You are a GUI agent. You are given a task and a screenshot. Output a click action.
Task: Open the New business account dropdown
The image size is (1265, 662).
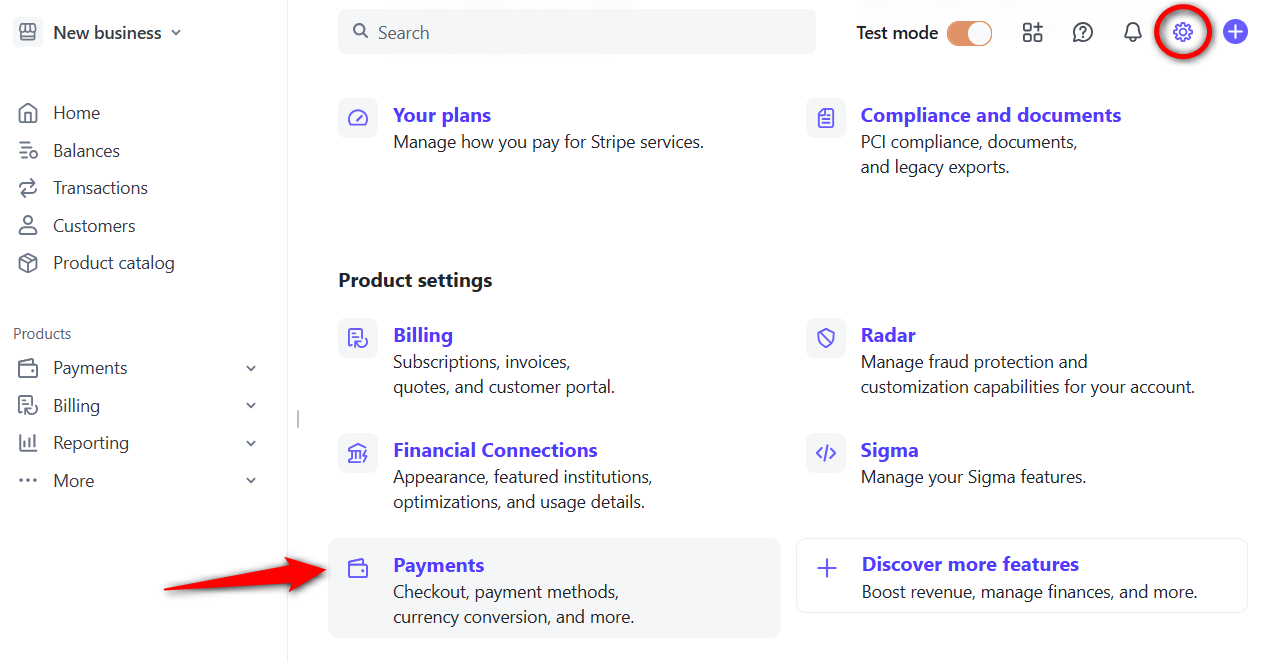[118, 32]
